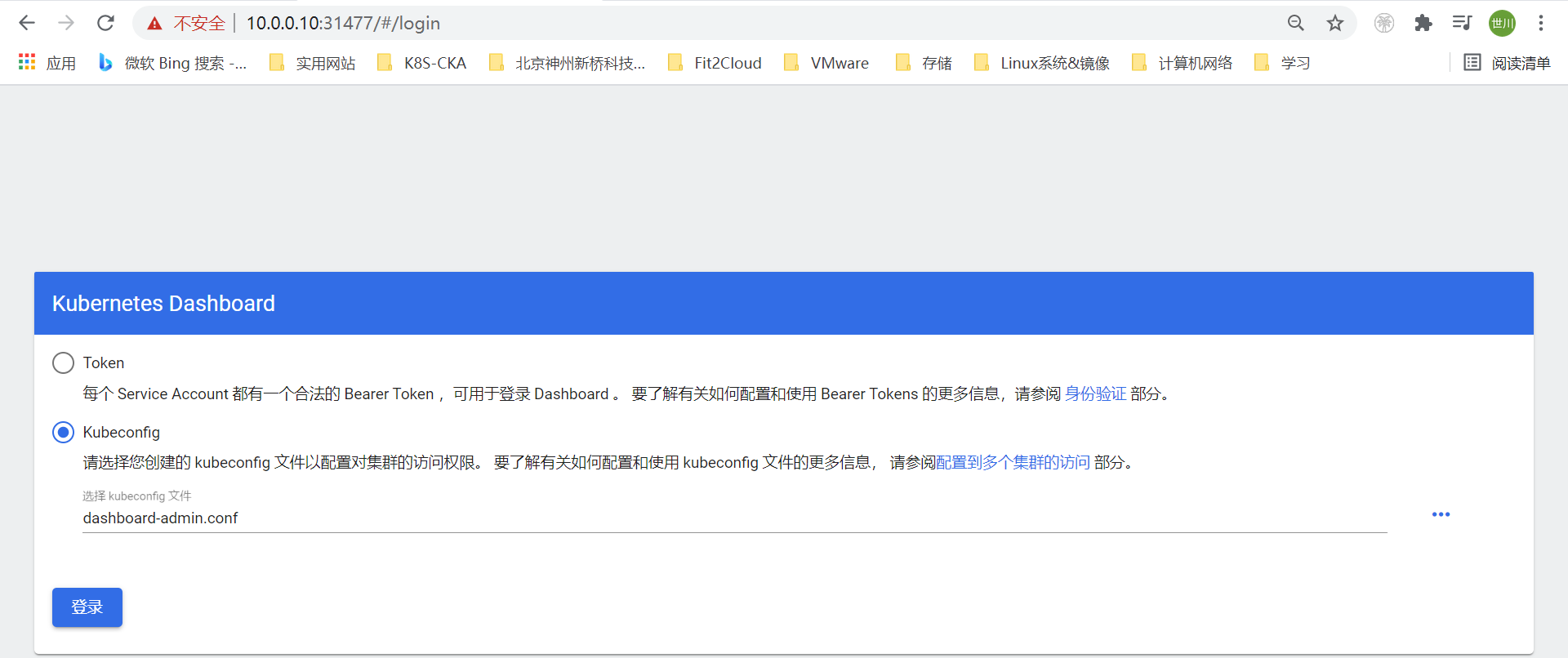The image size is (1568, 658).
Task: Open the zoom magnifier in address bar
Action: [1295, 23]
